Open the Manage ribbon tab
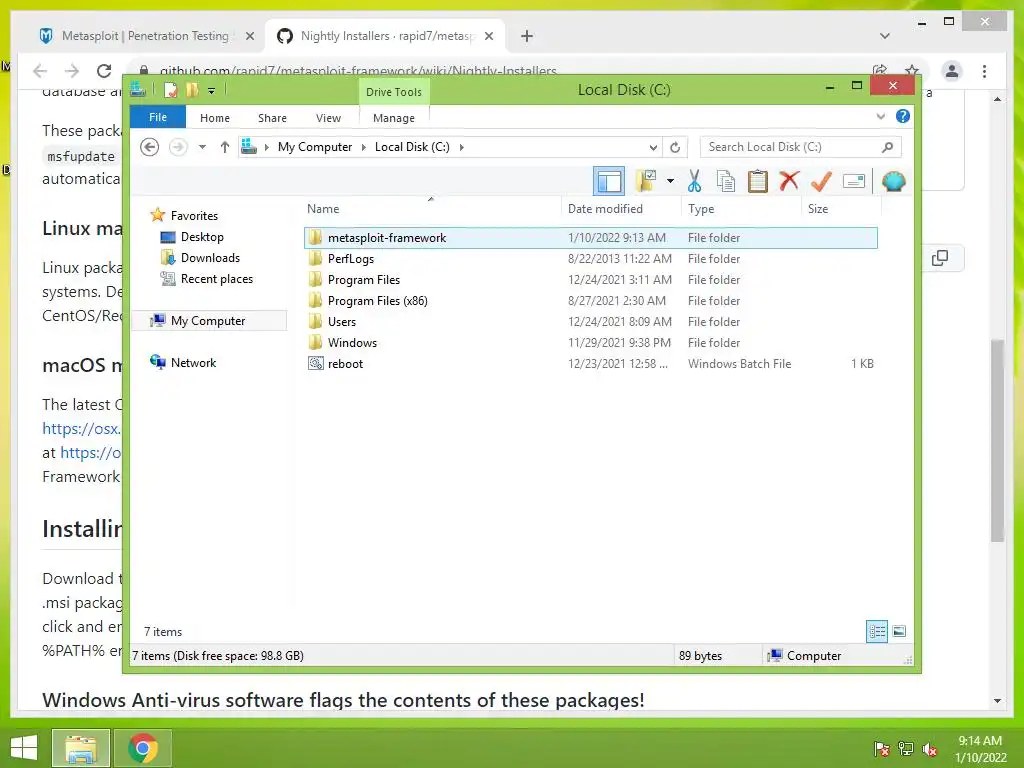The image size is (1024, 768). (x=394, y=118)
